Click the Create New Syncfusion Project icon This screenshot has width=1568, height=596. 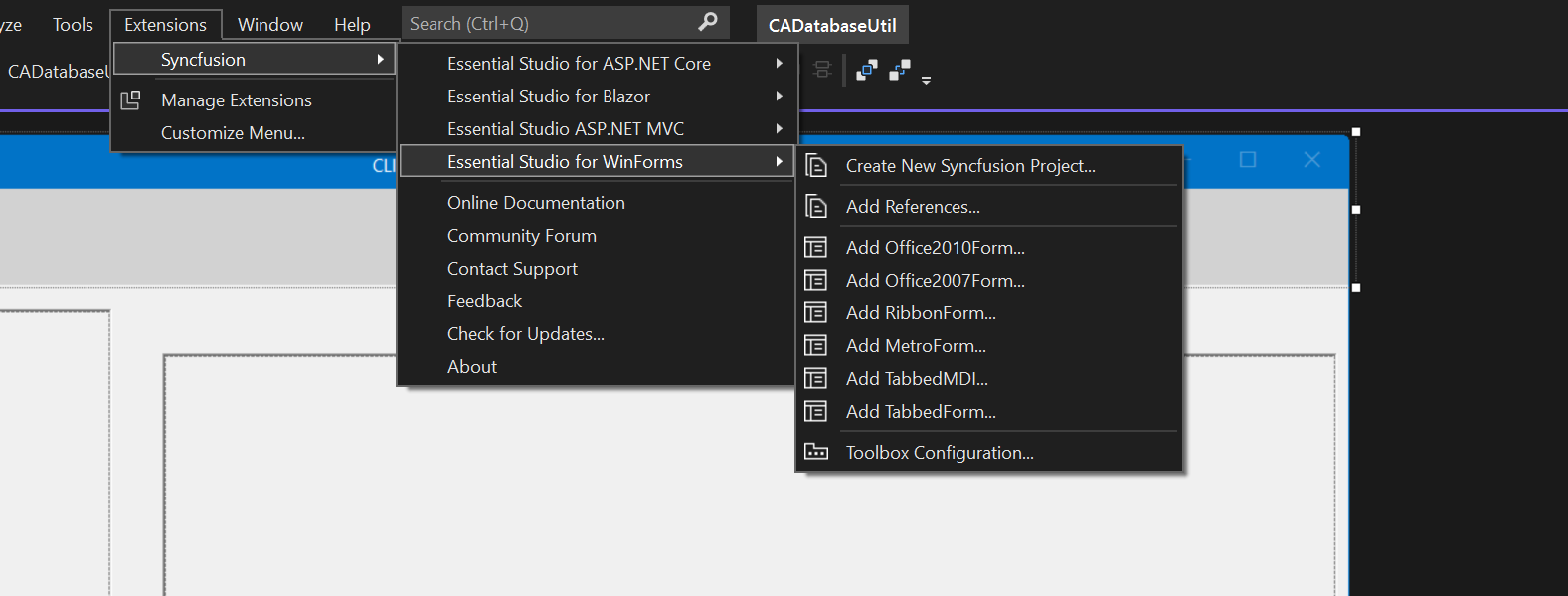(816, 166)
